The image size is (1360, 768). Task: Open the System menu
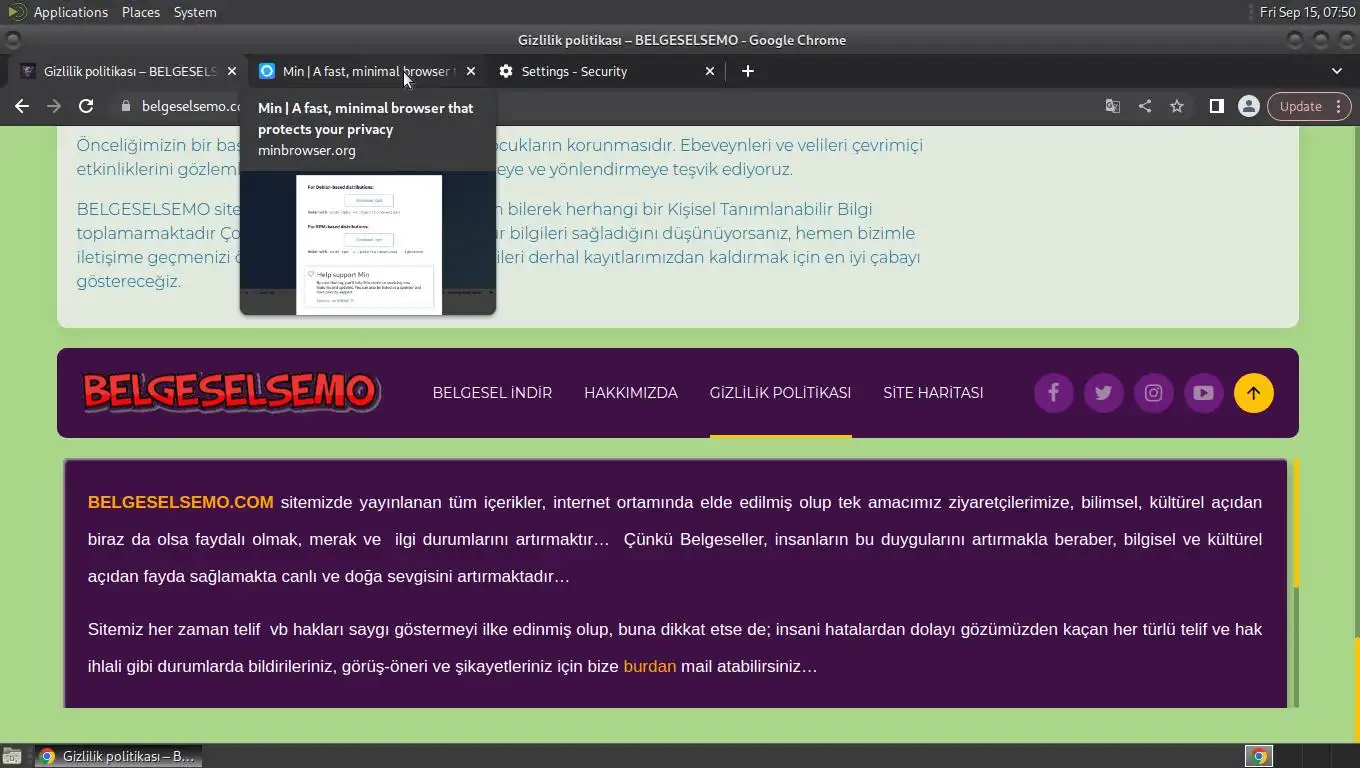tap(195, 12)
